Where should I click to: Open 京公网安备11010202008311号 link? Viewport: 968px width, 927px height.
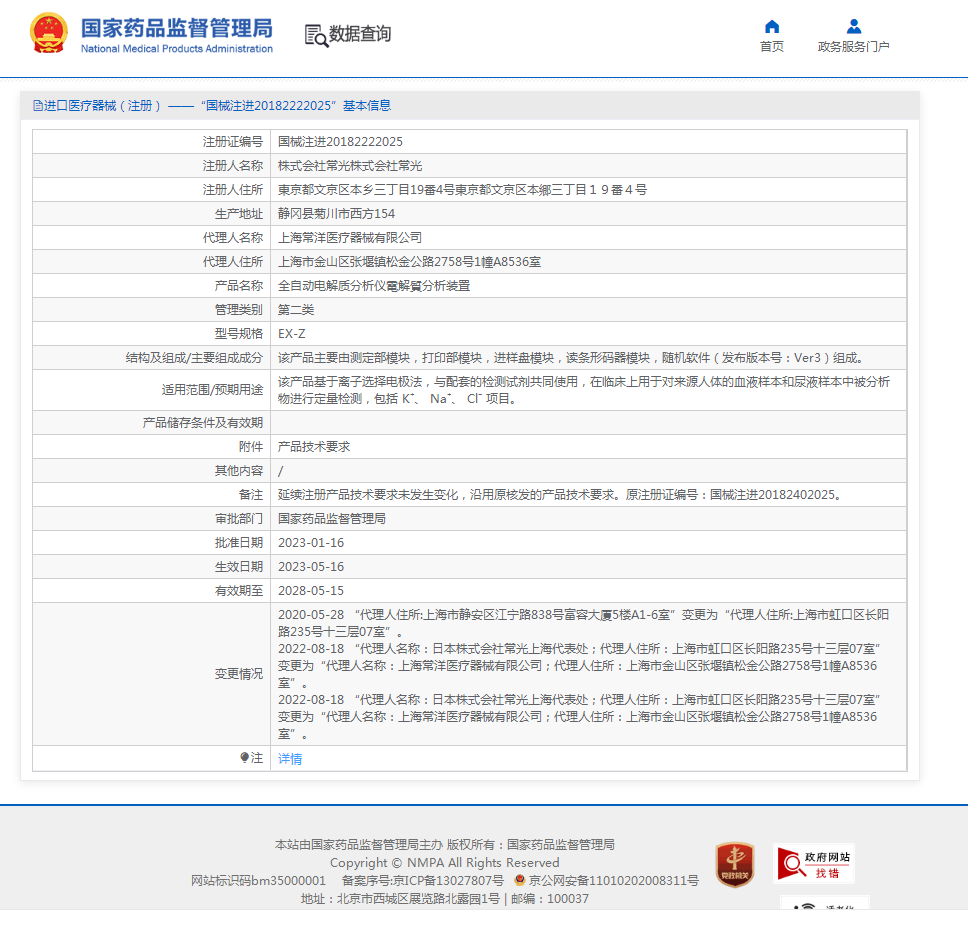[x=614, y=881]
